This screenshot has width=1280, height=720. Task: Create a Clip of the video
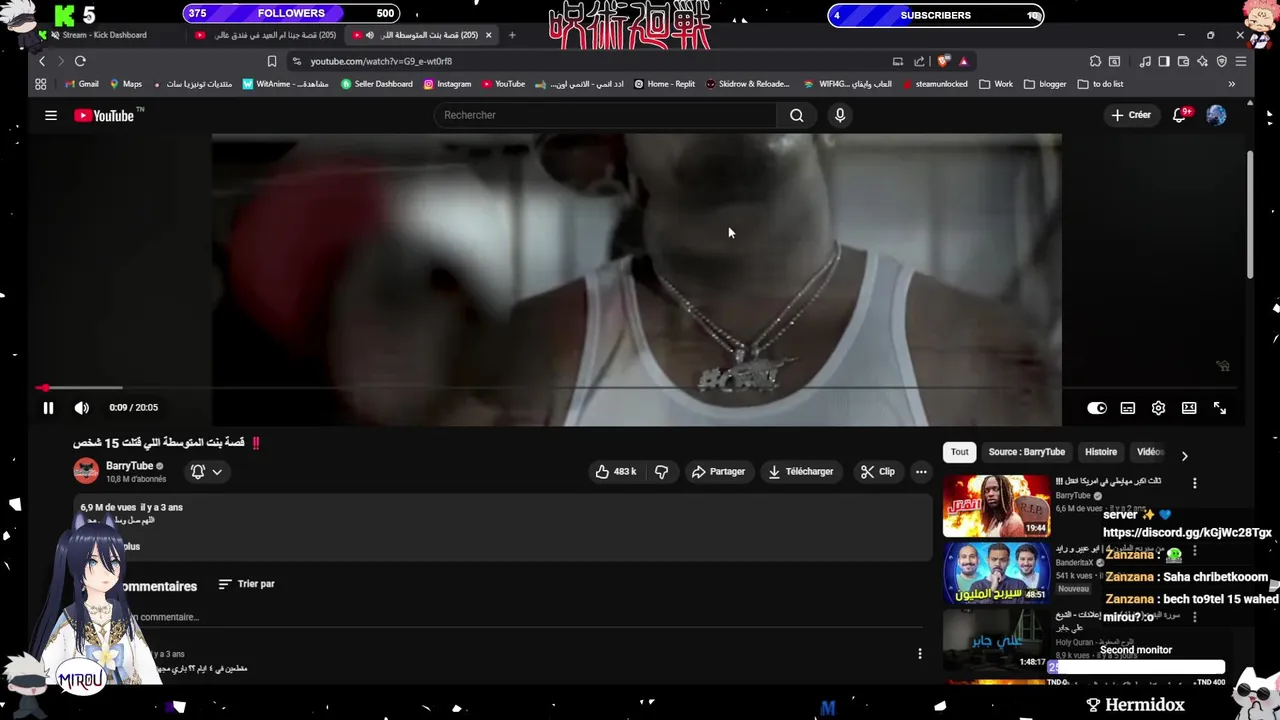click(x=878, y=472)
